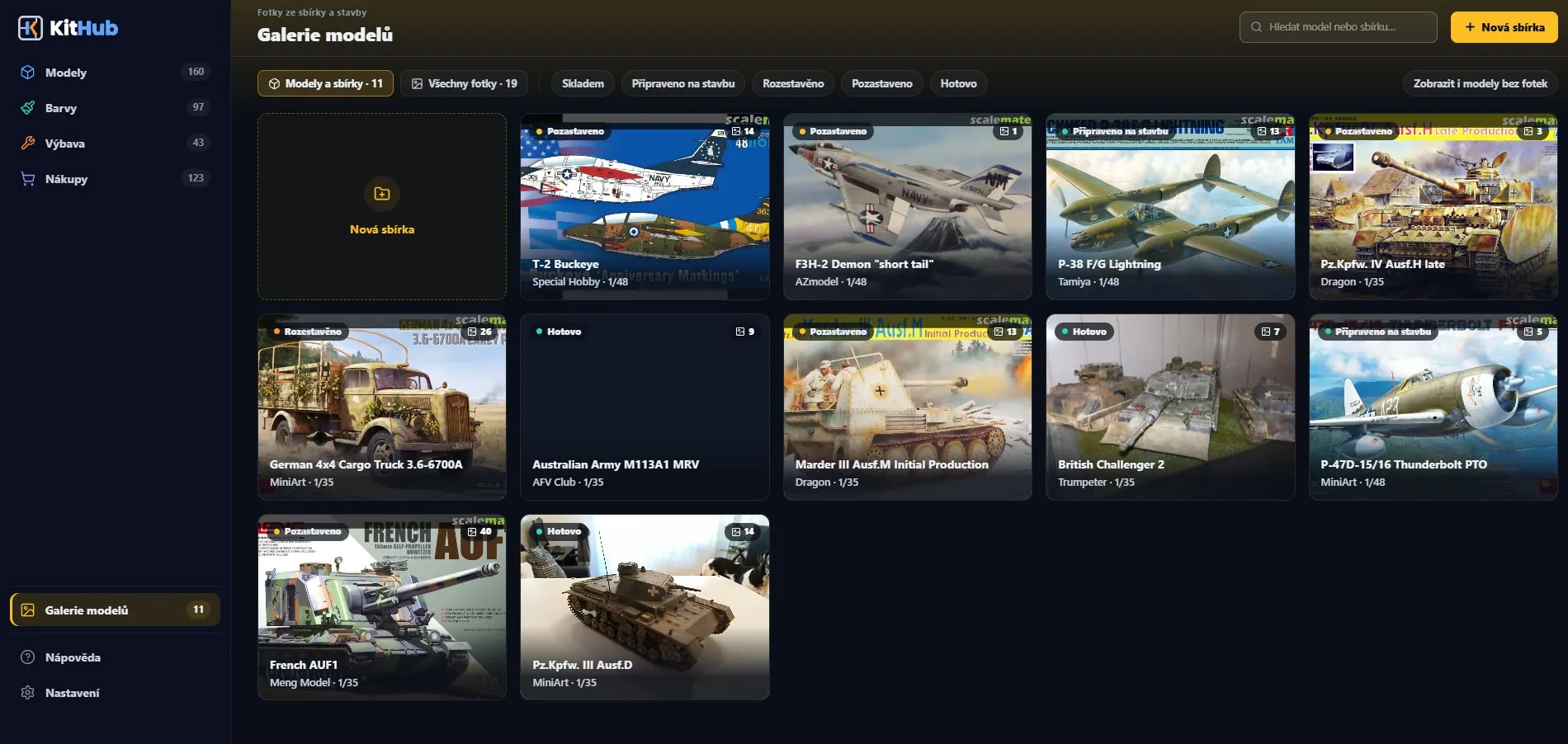Image resolution: width=1568 pixels, height=744 pixels.
Task: Open the Výbava wrench icon
Action: coord(28,144)
